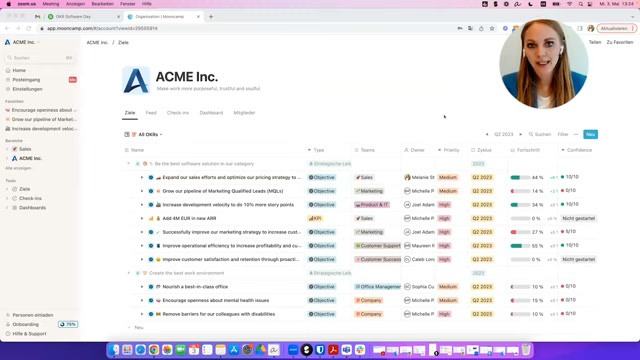Image resolution: width=640 pixels, height=360 pixels.
Task: Switch to the Ziele tab
Action: pyautogui.click(x=130, y=113)
